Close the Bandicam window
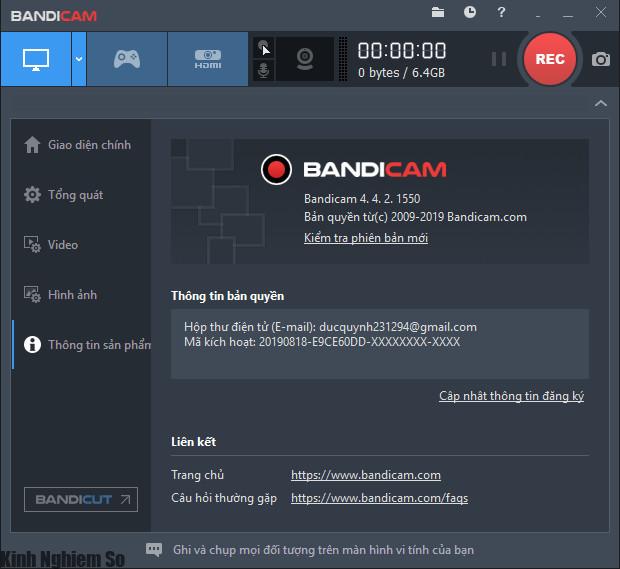 (x=601, y=12)
